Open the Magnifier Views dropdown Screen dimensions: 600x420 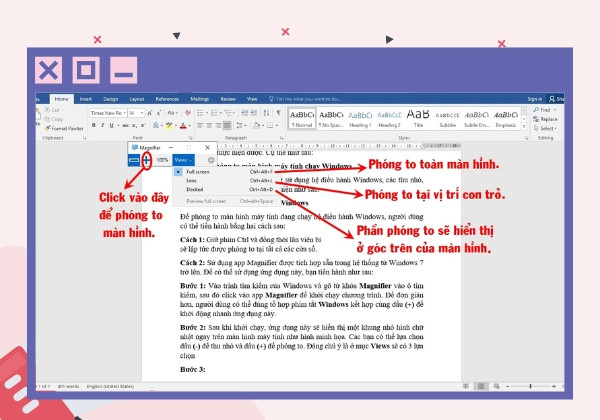pyautogui.click(x=183, y=160)
